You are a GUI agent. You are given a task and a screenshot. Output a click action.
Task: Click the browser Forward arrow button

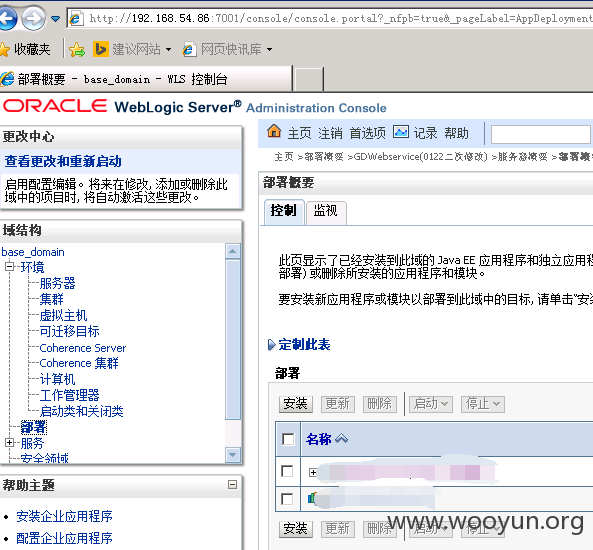point(33,18)
